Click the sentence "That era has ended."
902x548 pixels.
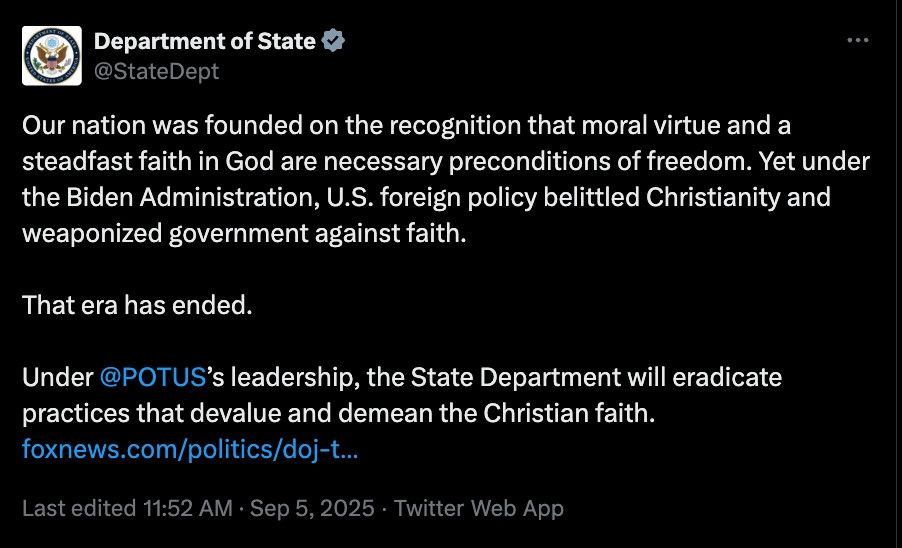click(135, 305)
